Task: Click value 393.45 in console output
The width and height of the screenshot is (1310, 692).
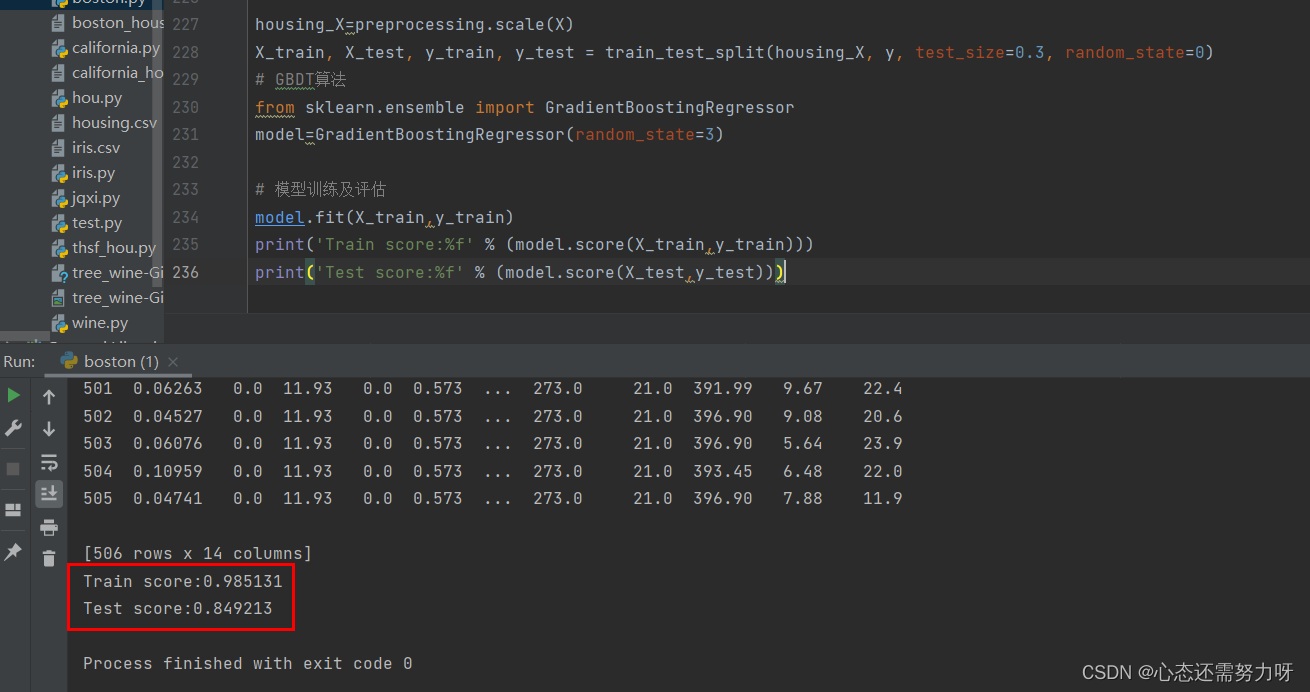Action: [x=722, y=471]
